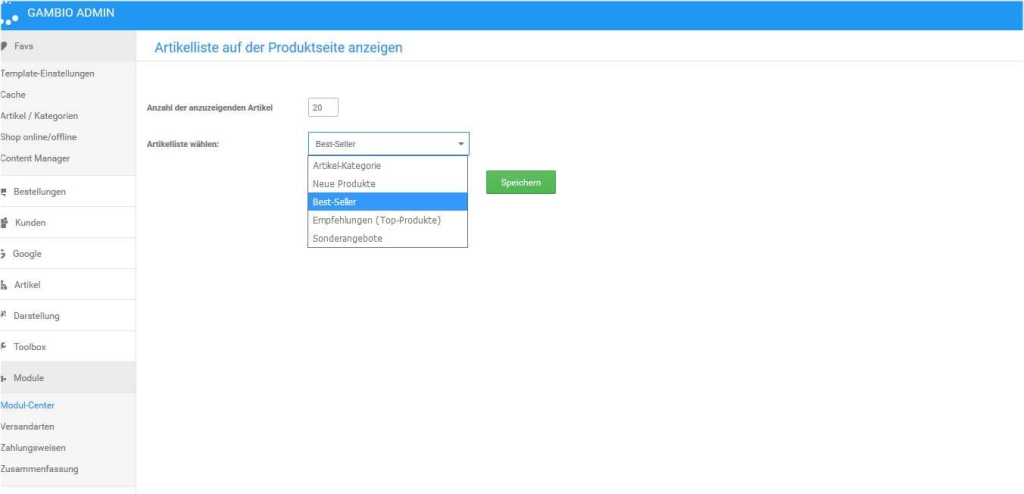
Task: Open the Cache favorite link
Action: pyautogui.click(x=13, y=95)
